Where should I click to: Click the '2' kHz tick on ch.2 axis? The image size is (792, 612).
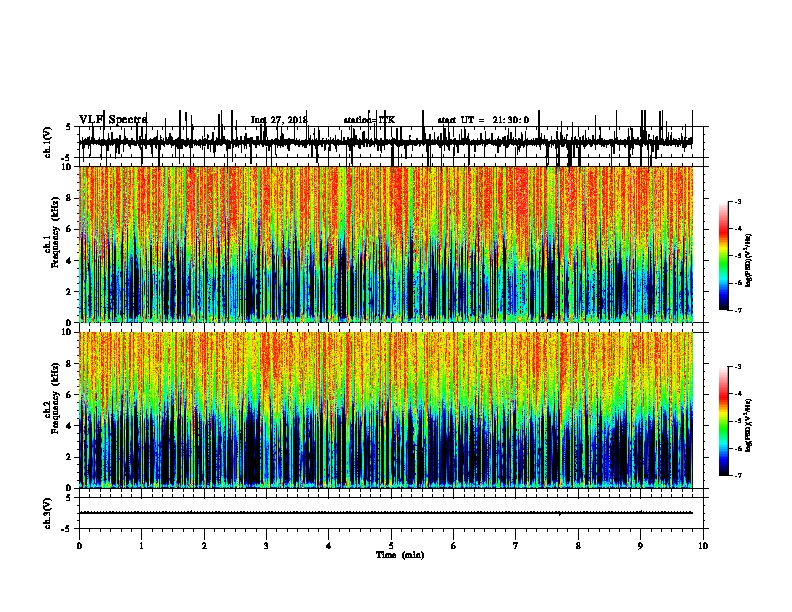[70, 457]
